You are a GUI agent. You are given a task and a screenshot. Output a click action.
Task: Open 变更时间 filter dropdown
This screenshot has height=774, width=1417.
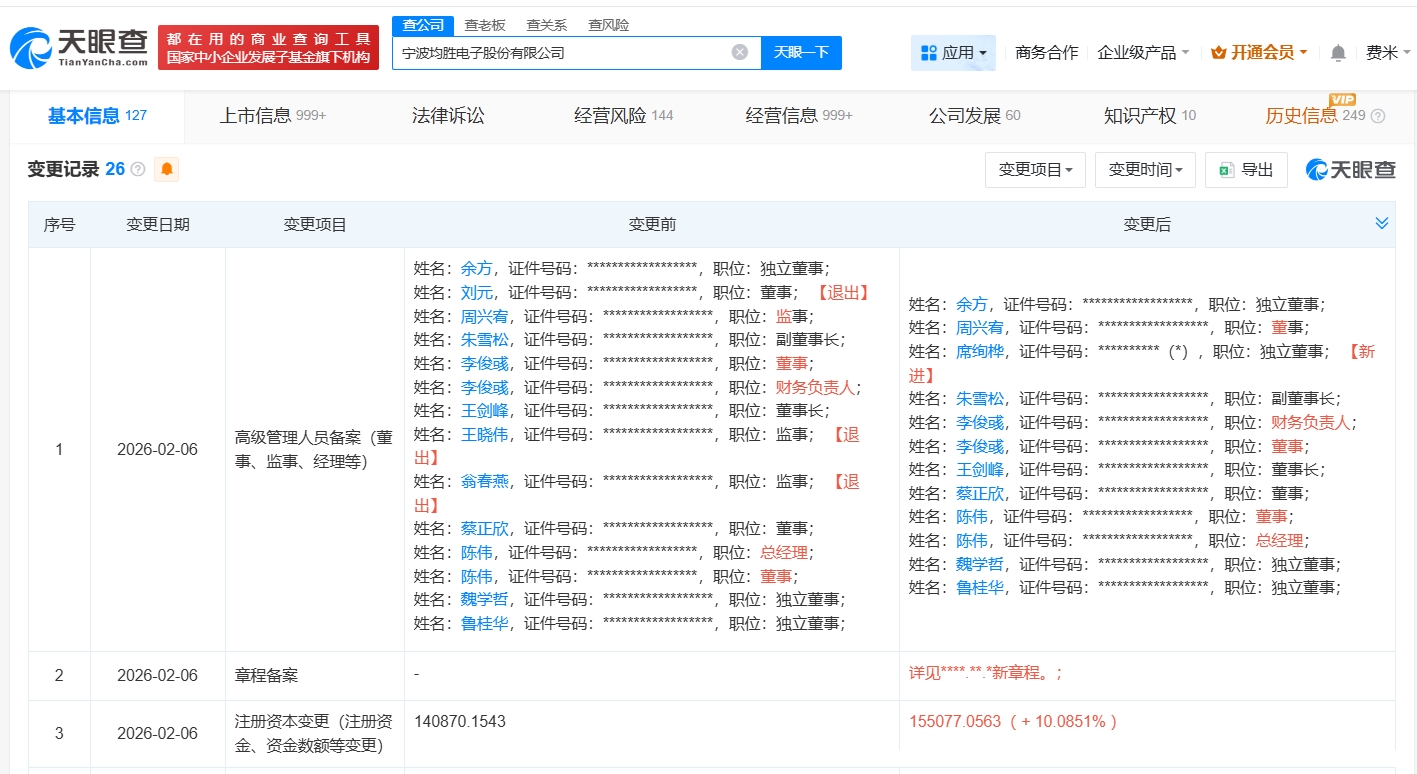[x=1145, y=170]
